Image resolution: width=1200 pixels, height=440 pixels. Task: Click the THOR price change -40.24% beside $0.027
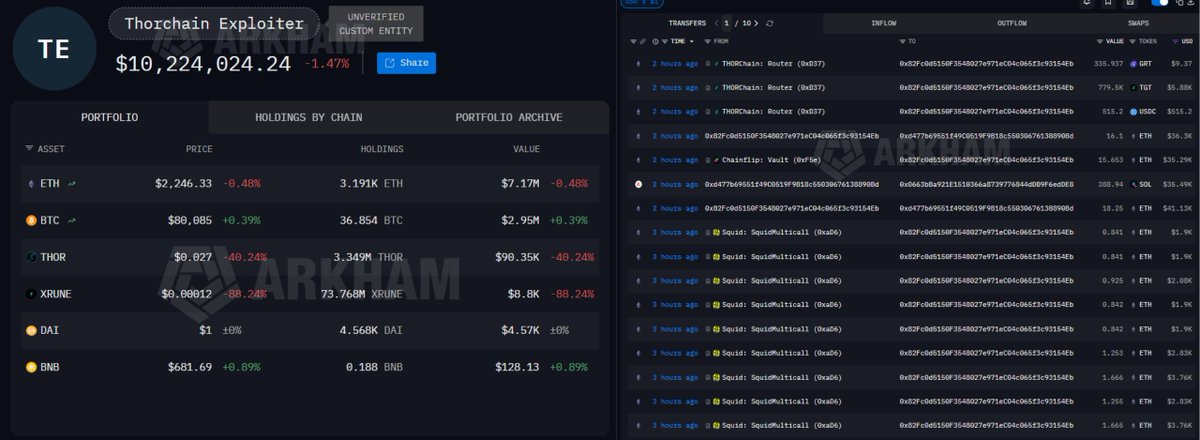click(244, 257)
